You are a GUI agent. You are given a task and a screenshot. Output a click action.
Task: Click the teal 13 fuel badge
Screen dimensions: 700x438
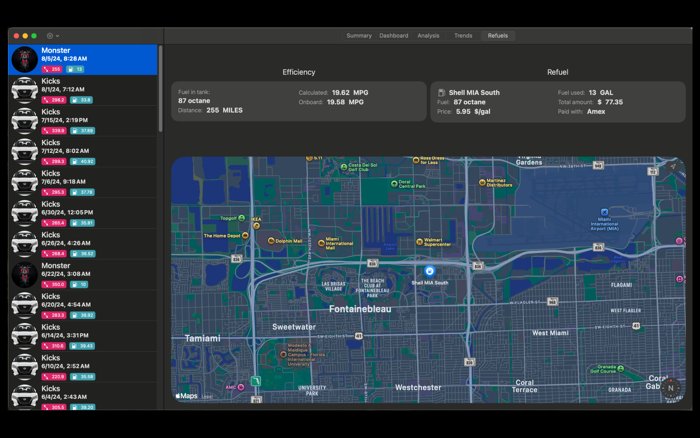pos(75,69)
